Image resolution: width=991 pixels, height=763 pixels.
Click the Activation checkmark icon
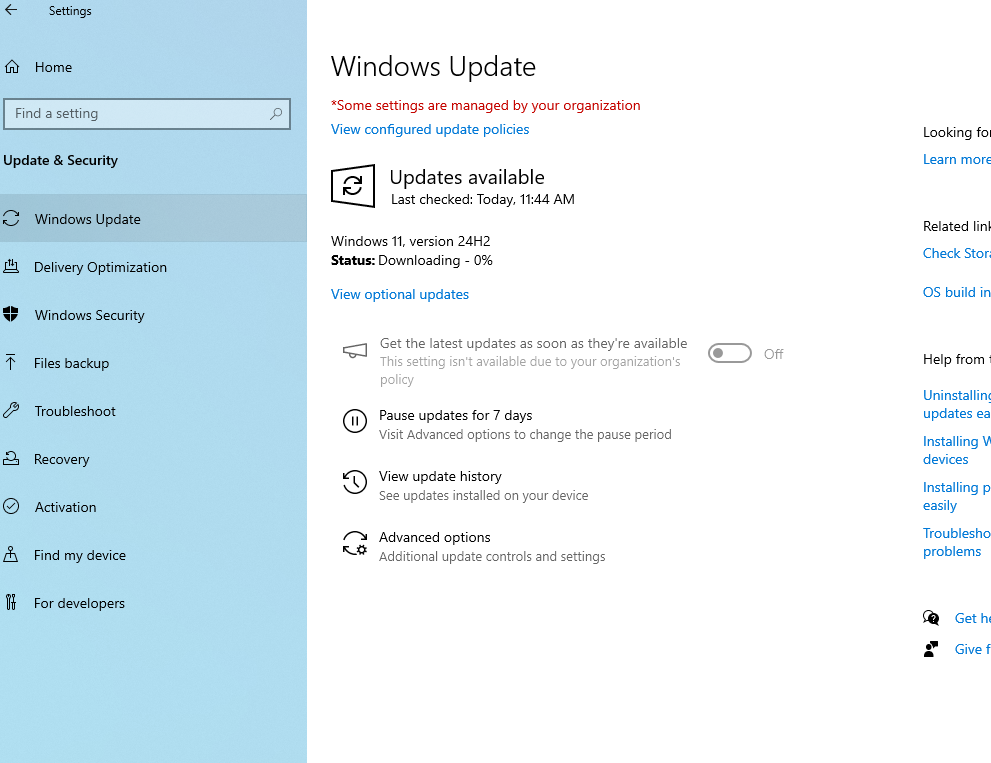(x=11, y=506)
